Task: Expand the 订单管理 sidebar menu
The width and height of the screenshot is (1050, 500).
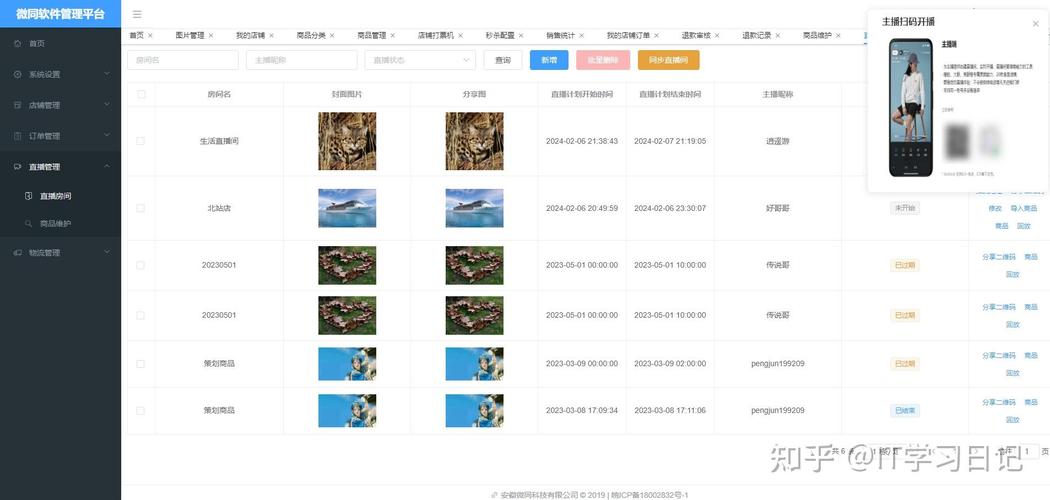Action: [106, 135]
